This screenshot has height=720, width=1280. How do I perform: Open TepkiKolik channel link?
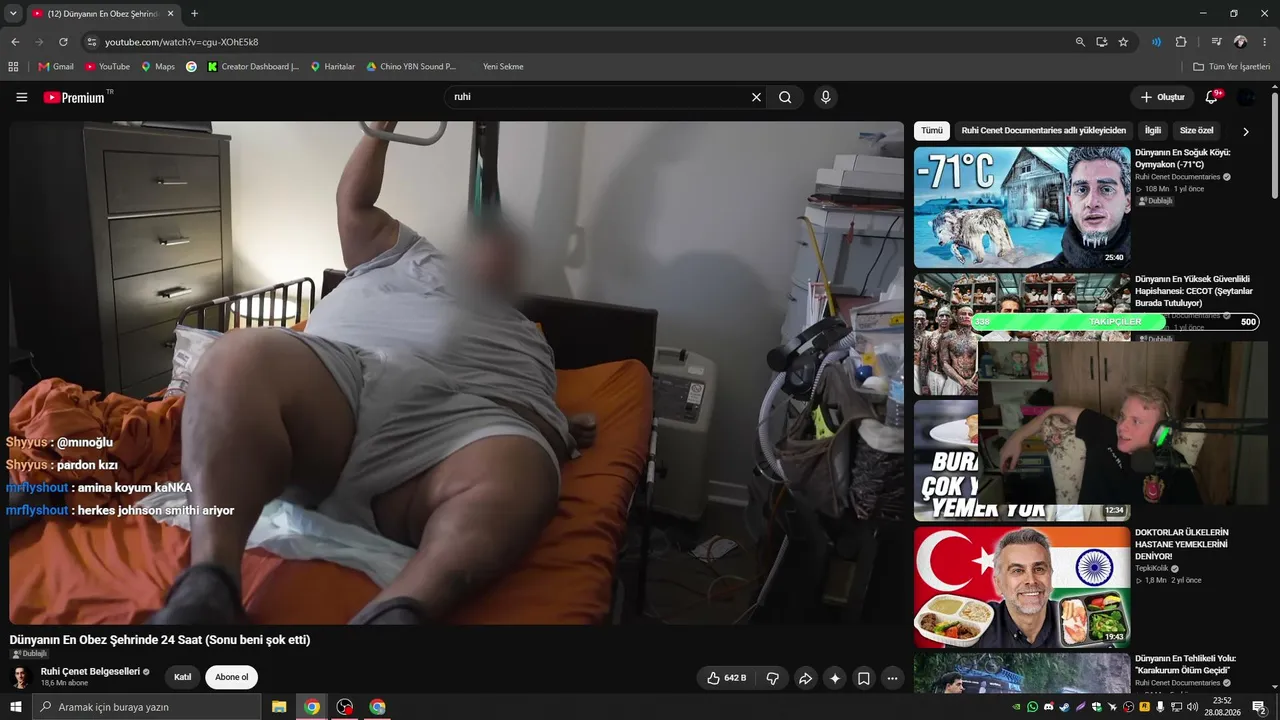tap(1153, 568)
